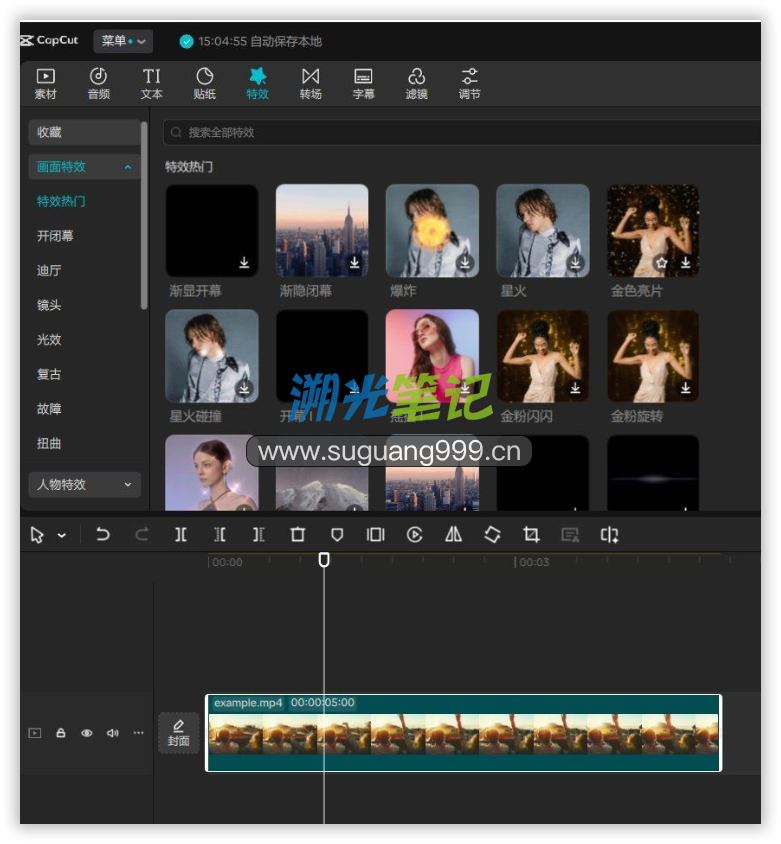
Task: Open the 贴纸 (stickers) panel
Action: pyautogui.click(x=204, y=83)
